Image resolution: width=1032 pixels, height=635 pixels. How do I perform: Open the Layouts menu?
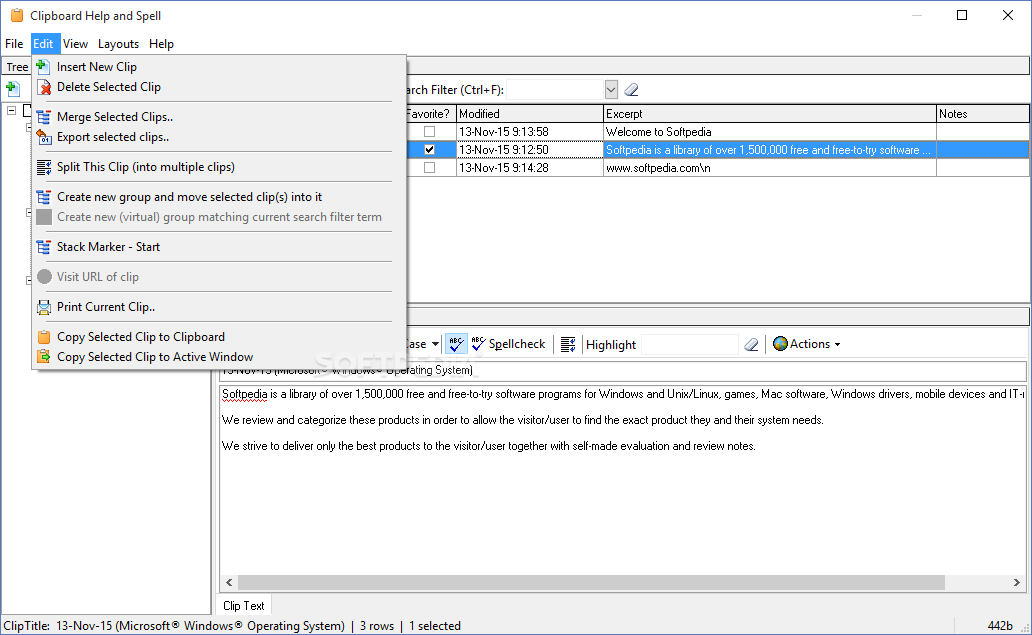click(118, 43)
